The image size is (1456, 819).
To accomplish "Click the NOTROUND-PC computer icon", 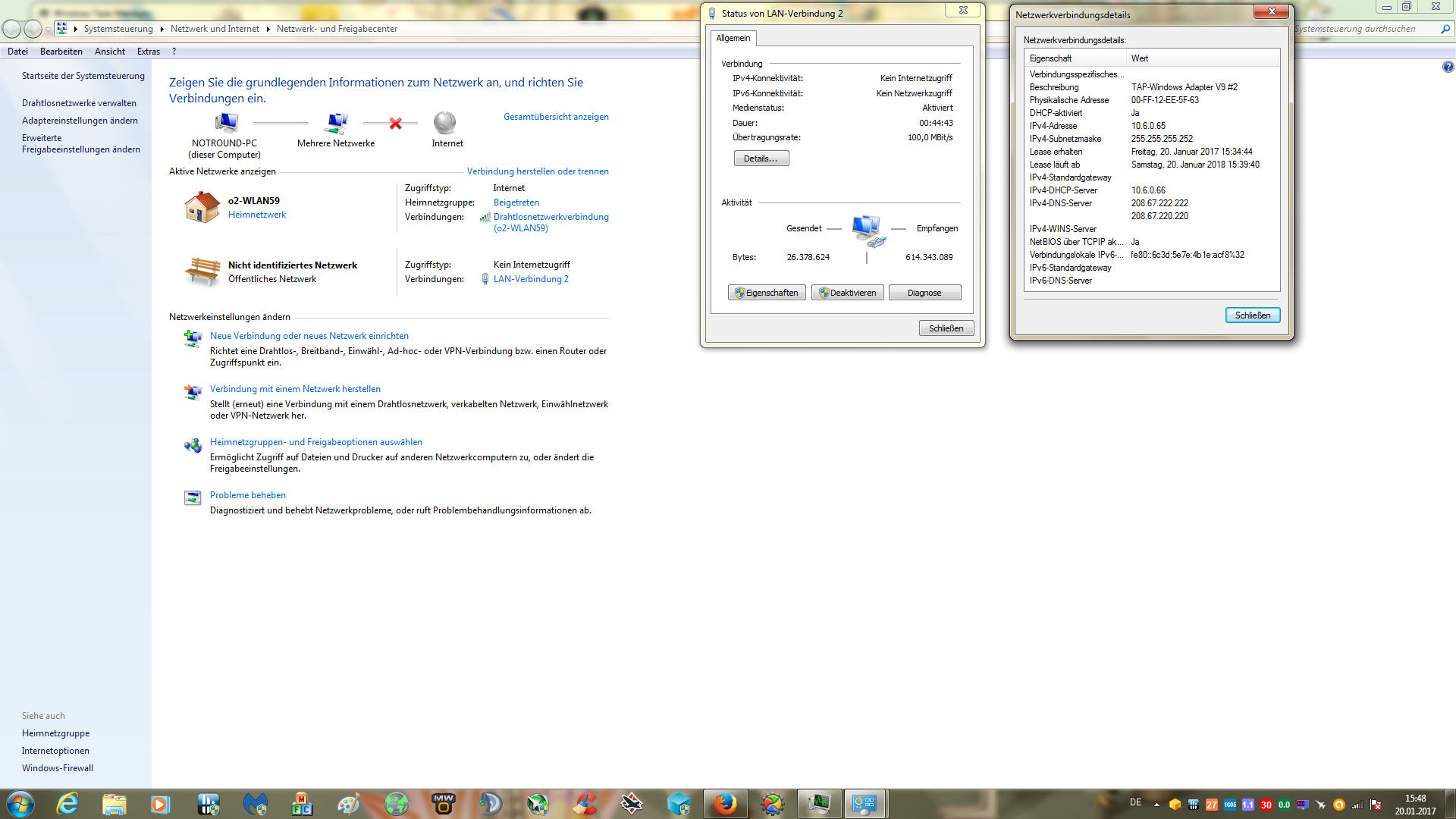I will (225, 123).
